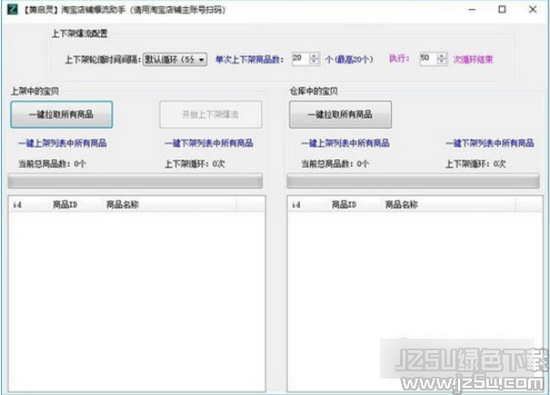Image resolution: width=550 pixels, height=395 pixels.
Task: Click 当前总商品数: 0个 text in right panel
Action: point(335,164)
